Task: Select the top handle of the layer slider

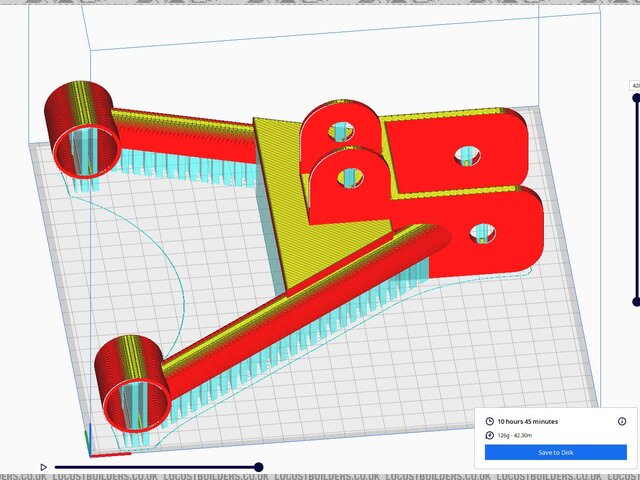Action: pyautogui.click(x=636, y=98)
